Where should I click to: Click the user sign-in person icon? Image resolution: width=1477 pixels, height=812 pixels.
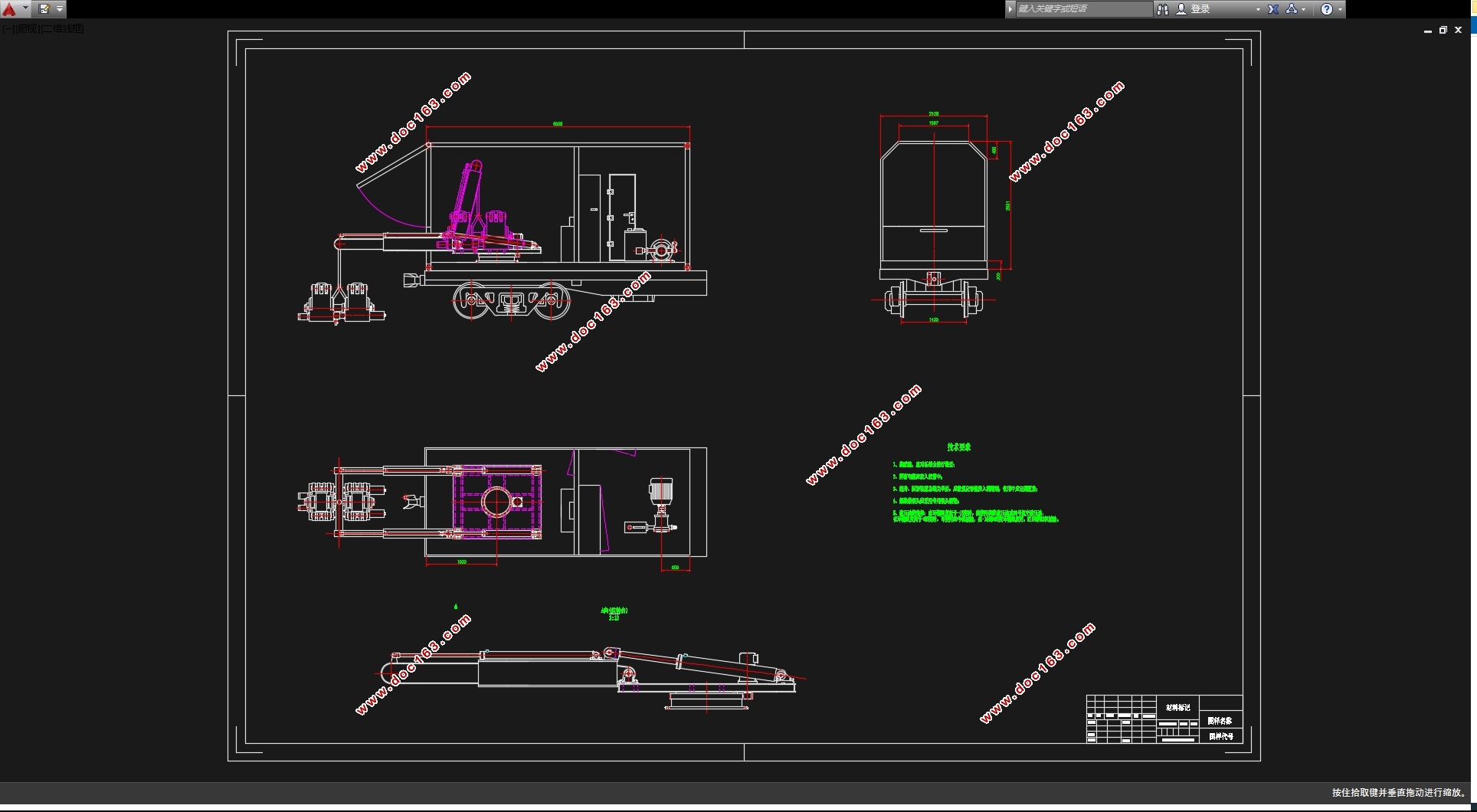point(1181,9)
